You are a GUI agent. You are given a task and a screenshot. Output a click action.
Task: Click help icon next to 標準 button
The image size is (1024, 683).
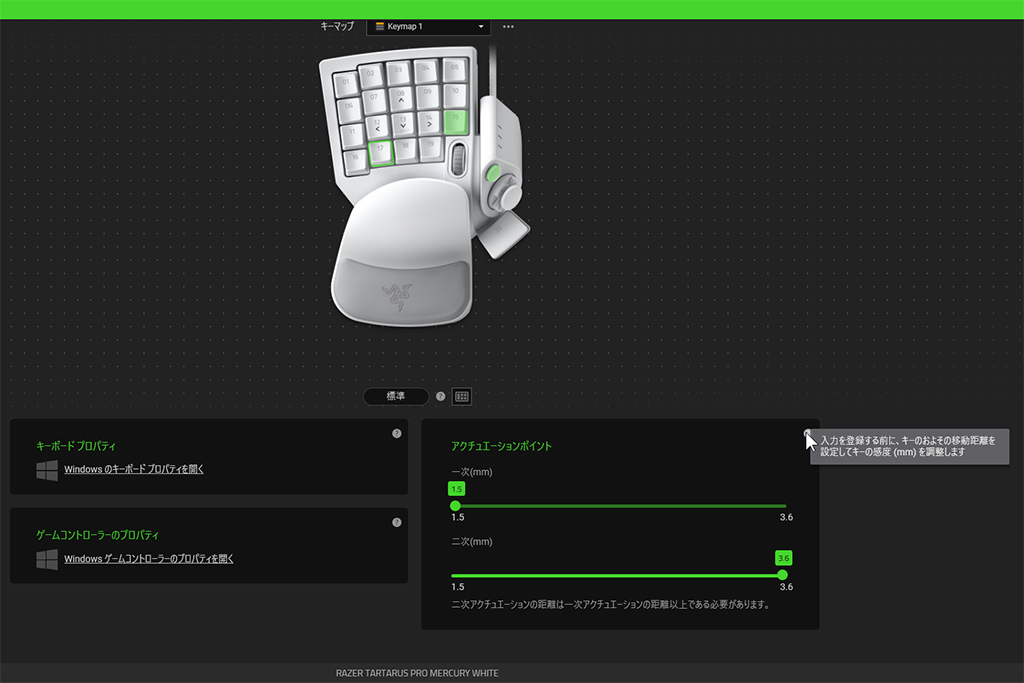(441, 396)
